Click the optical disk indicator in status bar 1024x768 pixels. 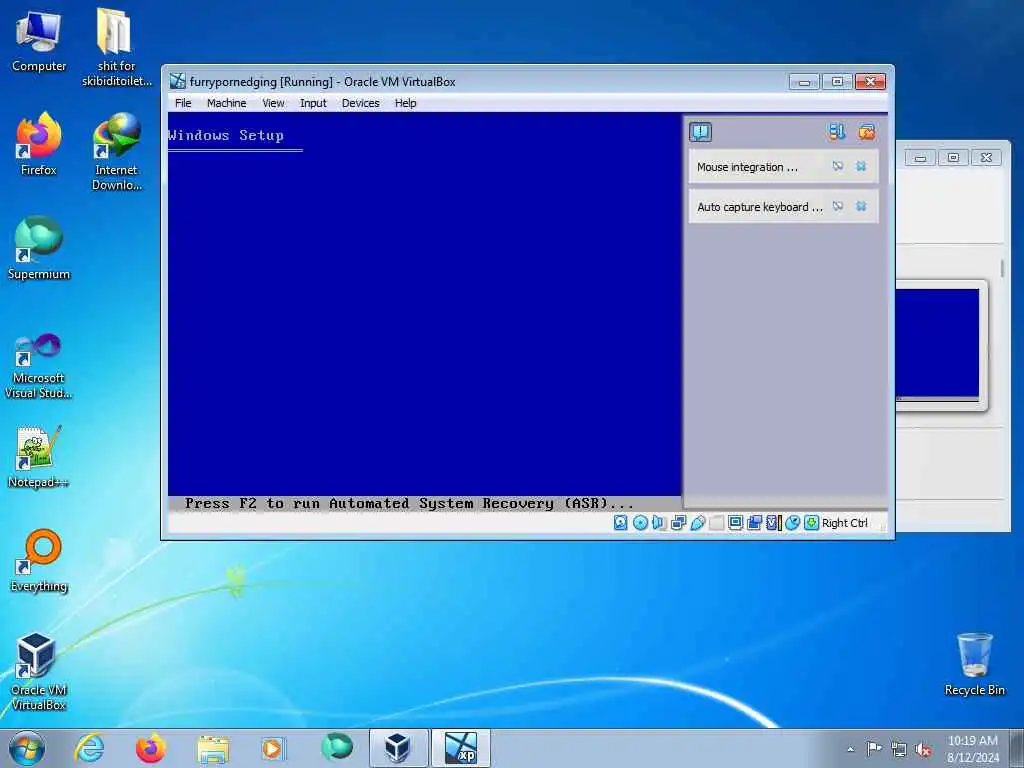tap(640, 522)
